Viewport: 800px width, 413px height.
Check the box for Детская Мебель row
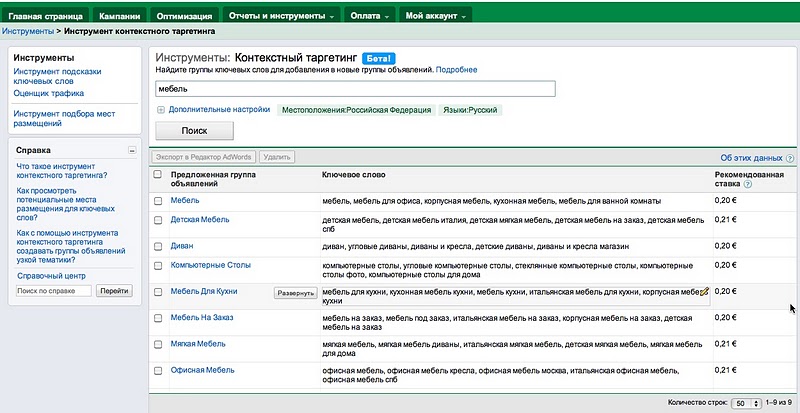point(158,220)
